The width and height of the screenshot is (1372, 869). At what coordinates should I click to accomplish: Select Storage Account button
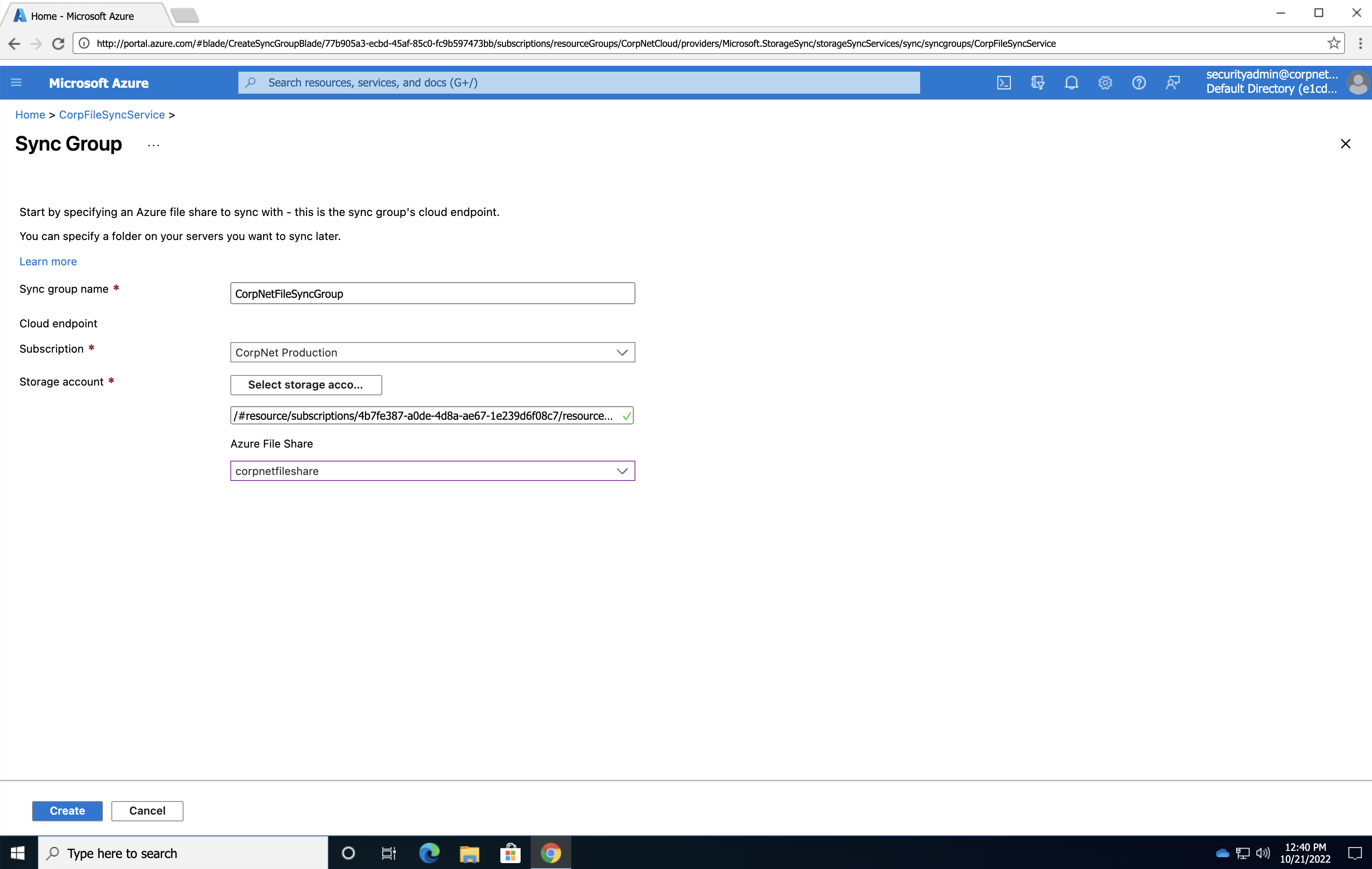point(306,385)
